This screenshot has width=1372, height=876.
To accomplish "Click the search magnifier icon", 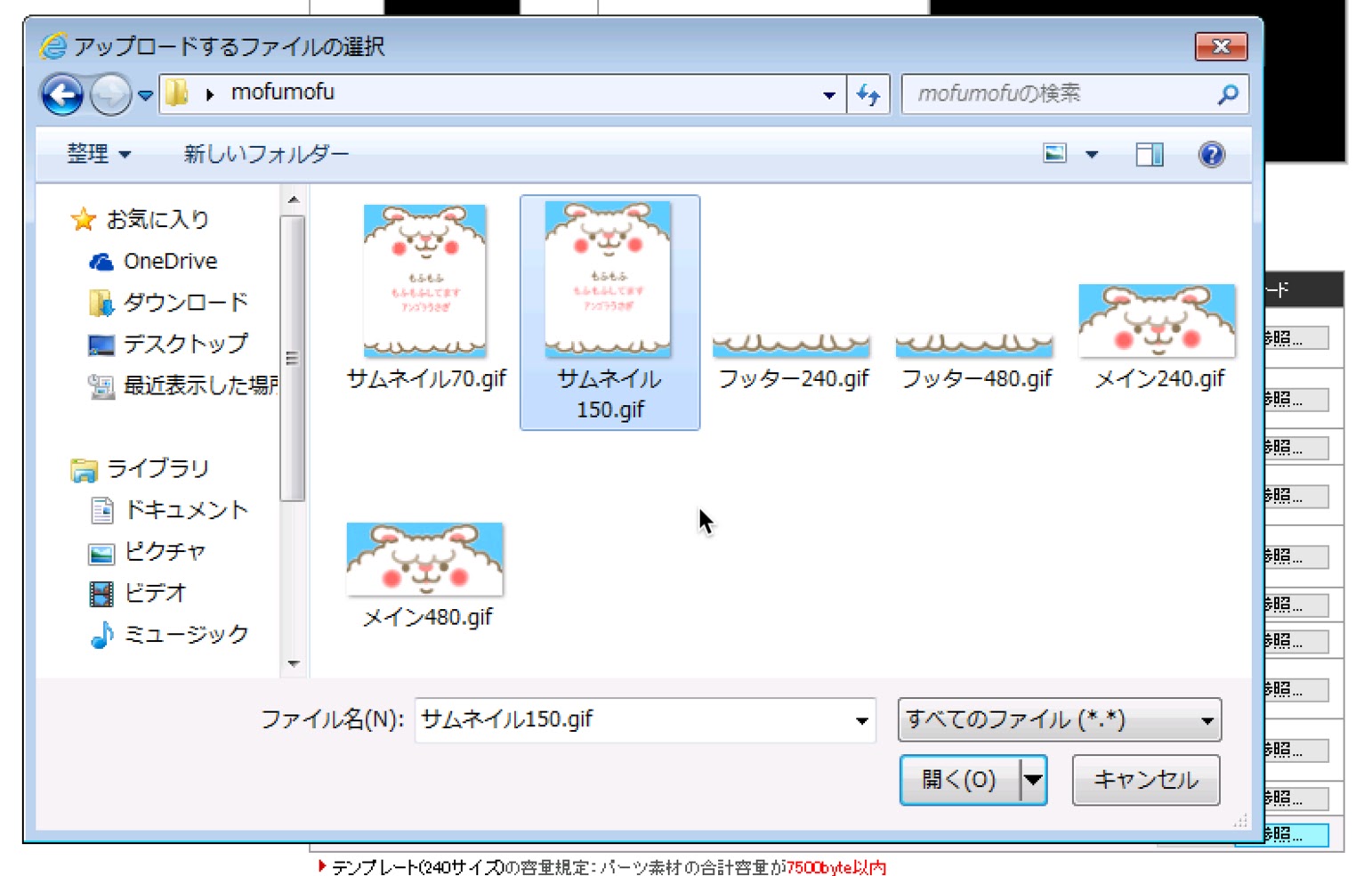I will point(1228,94).
